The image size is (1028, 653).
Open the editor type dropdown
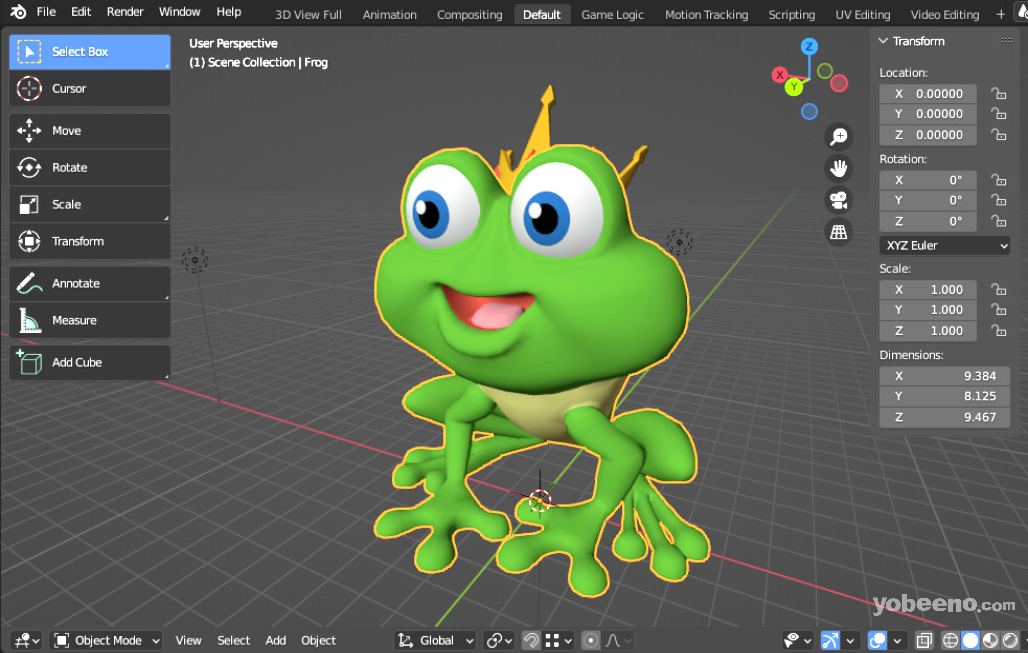(27, 641)
